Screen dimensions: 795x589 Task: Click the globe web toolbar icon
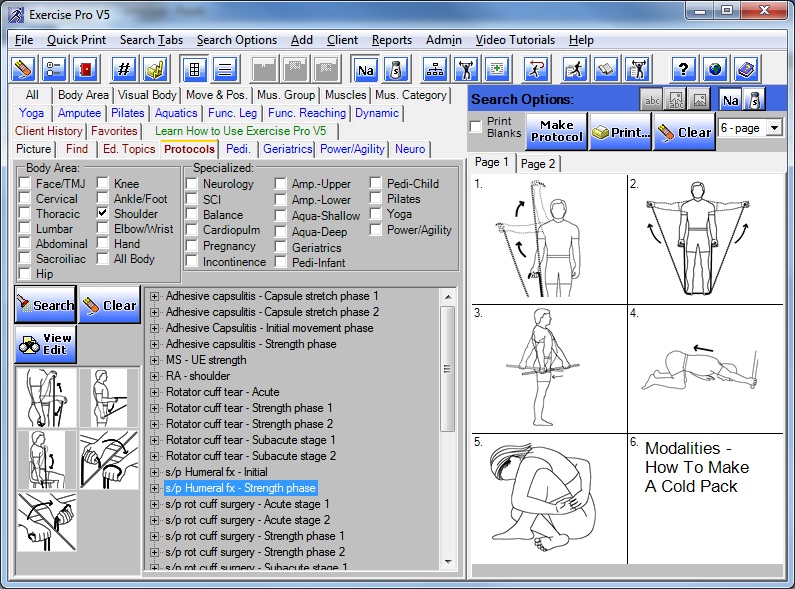[x=715, y=69]
